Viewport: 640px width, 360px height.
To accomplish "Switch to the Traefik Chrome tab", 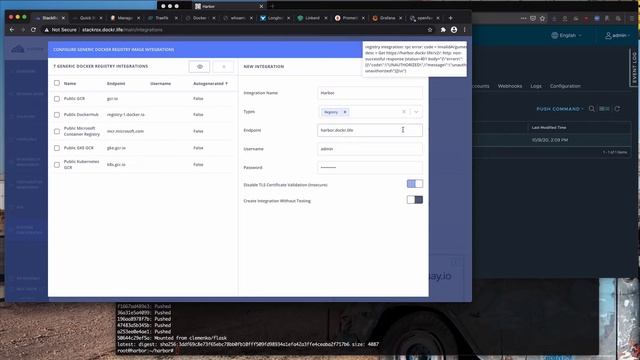I will pyautogui.click(x=162, y=18).
